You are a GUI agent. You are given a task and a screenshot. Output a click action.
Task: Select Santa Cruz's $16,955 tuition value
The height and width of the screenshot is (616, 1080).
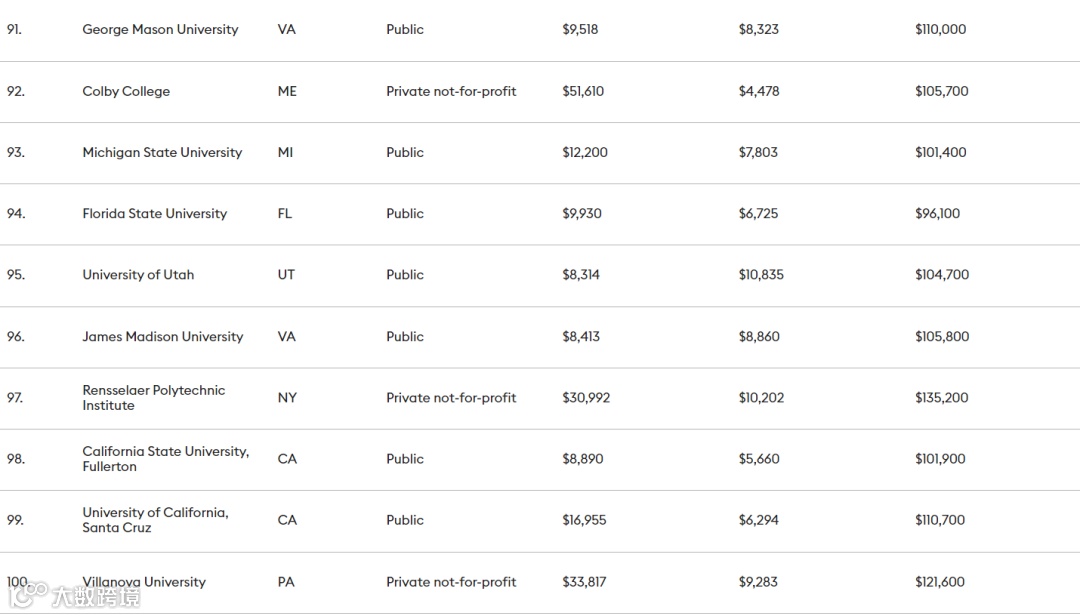tap(584, 520)
